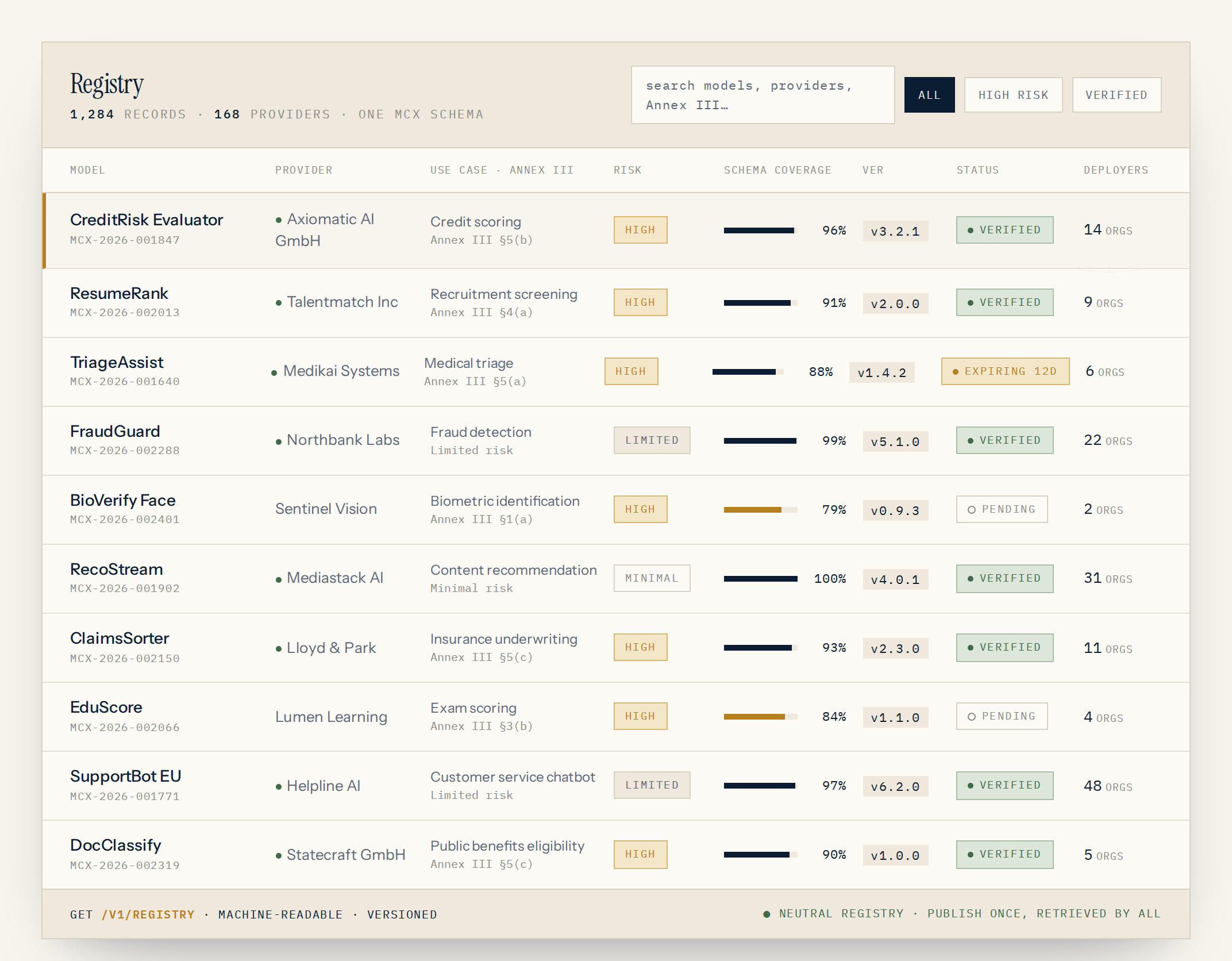This screenshot has width=1232, height=961.
Task: Click the Insurance underwriting use case
Action: [504, 639]
